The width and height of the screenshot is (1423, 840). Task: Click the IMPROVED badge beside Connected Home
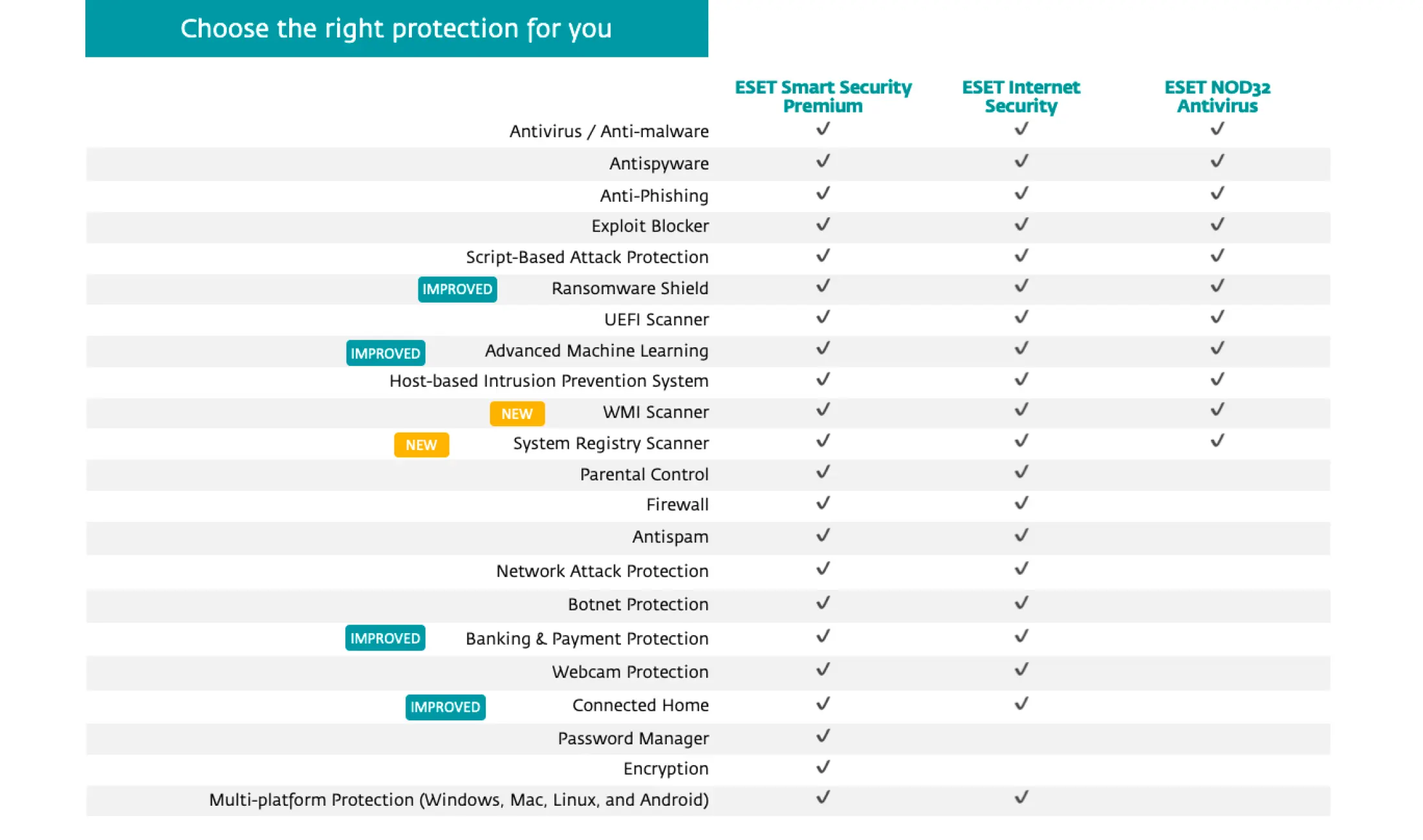pos(445,707)
